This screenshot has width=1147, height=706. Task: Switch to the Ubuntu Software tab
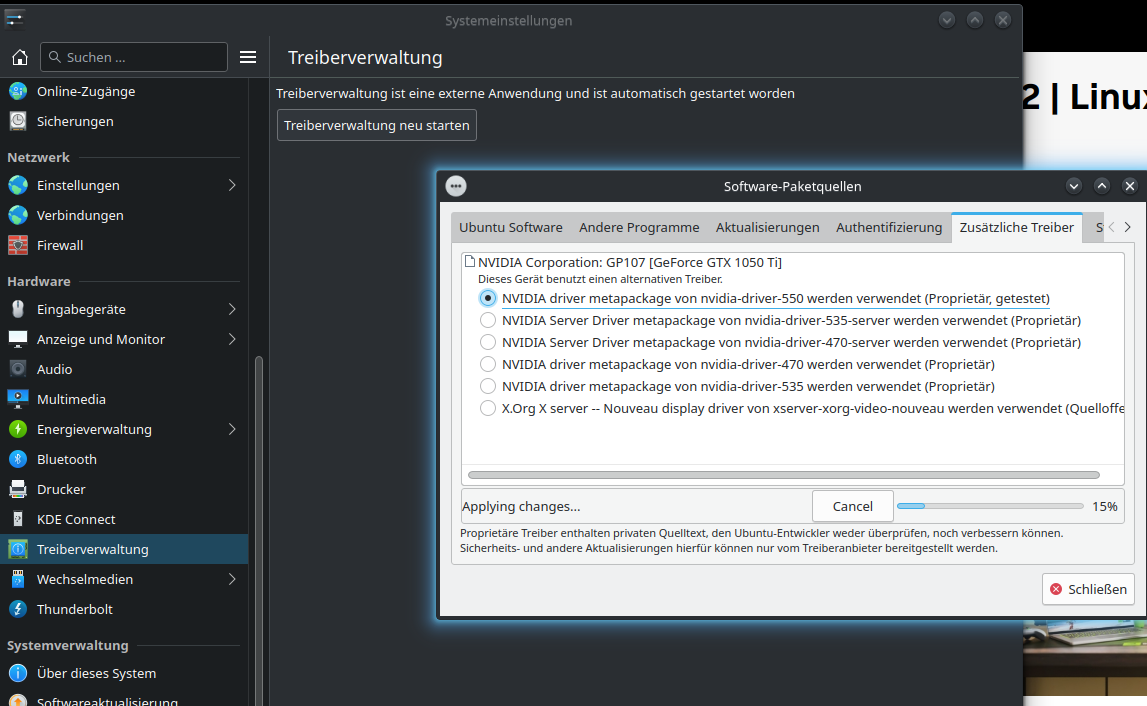point(511,228)
